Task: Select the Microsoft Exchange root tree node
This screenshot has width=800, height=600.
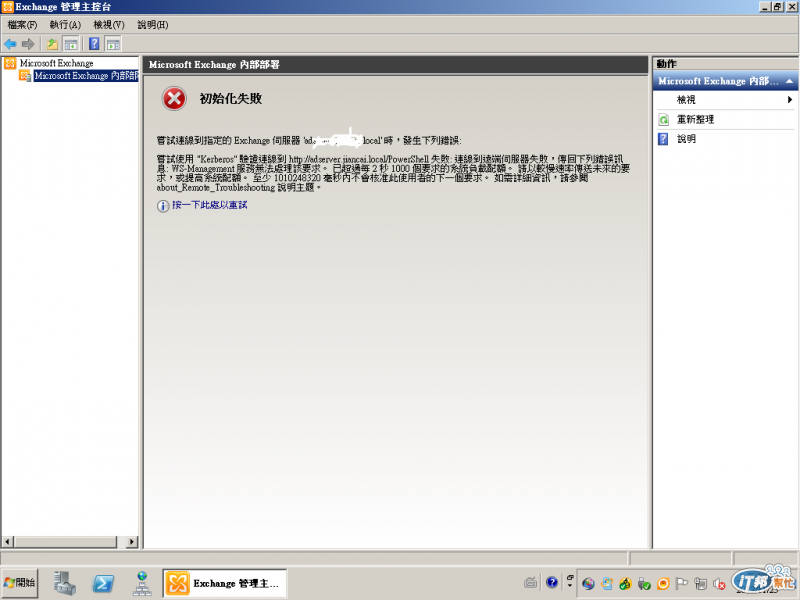Action: (x=57, y=63)
